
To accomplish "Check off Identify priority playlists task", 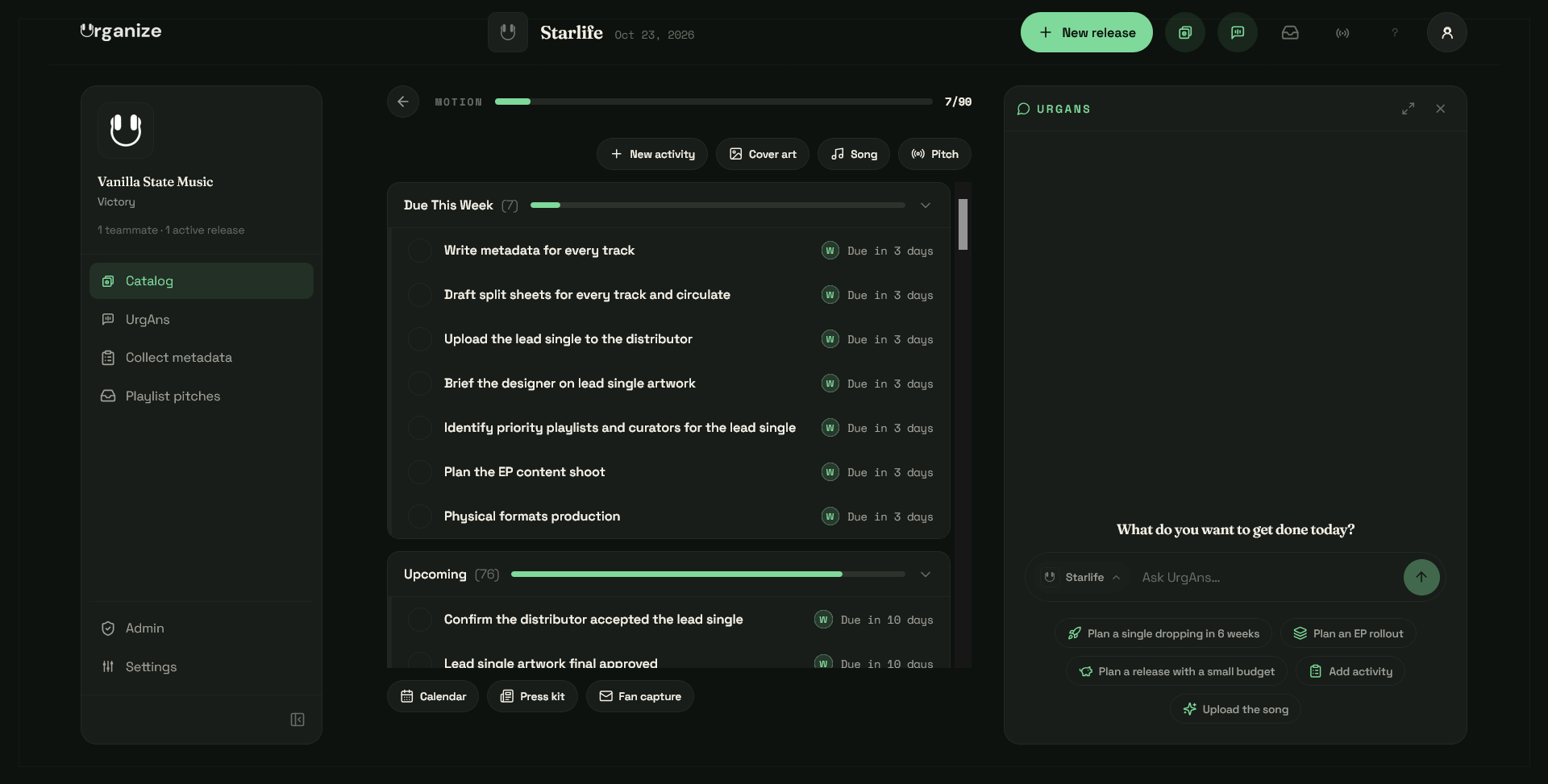I will tap(419, 428).
